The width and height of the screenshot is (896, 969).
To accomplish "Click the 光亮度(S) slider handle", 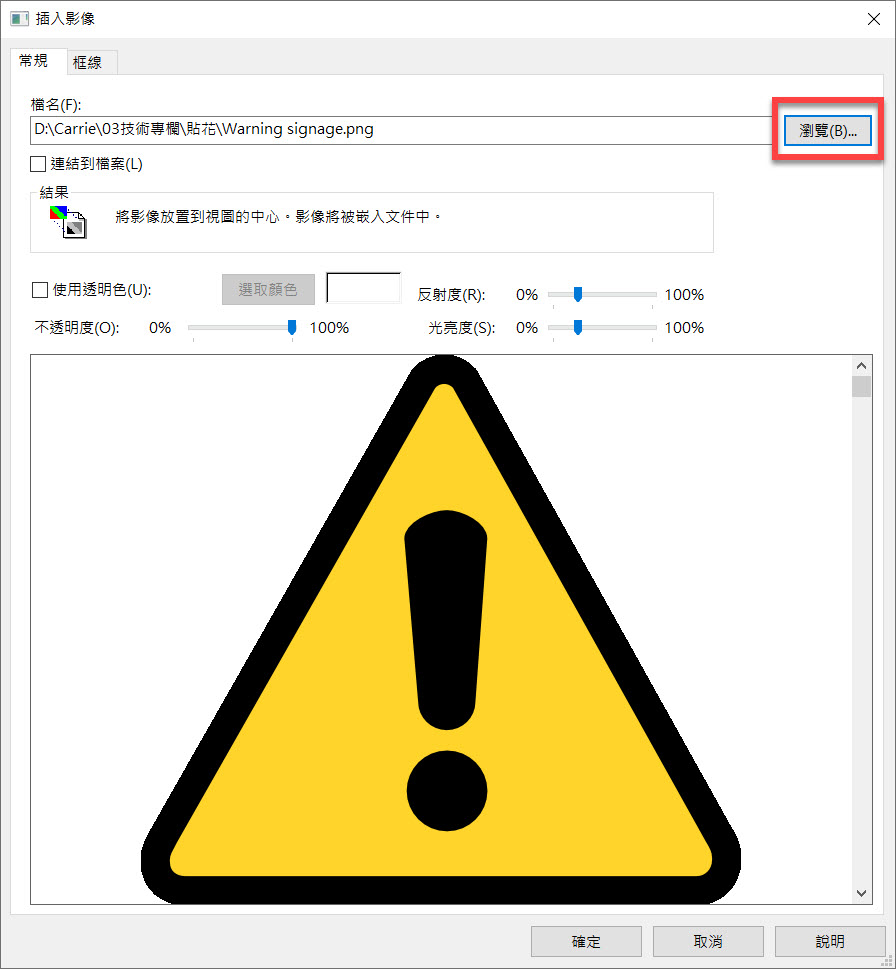I will [578, 327].
